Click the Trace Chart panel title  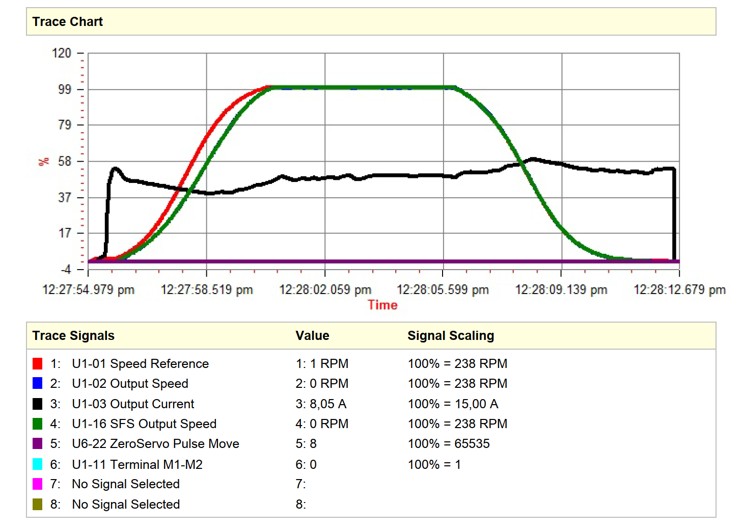pos(67,21)
